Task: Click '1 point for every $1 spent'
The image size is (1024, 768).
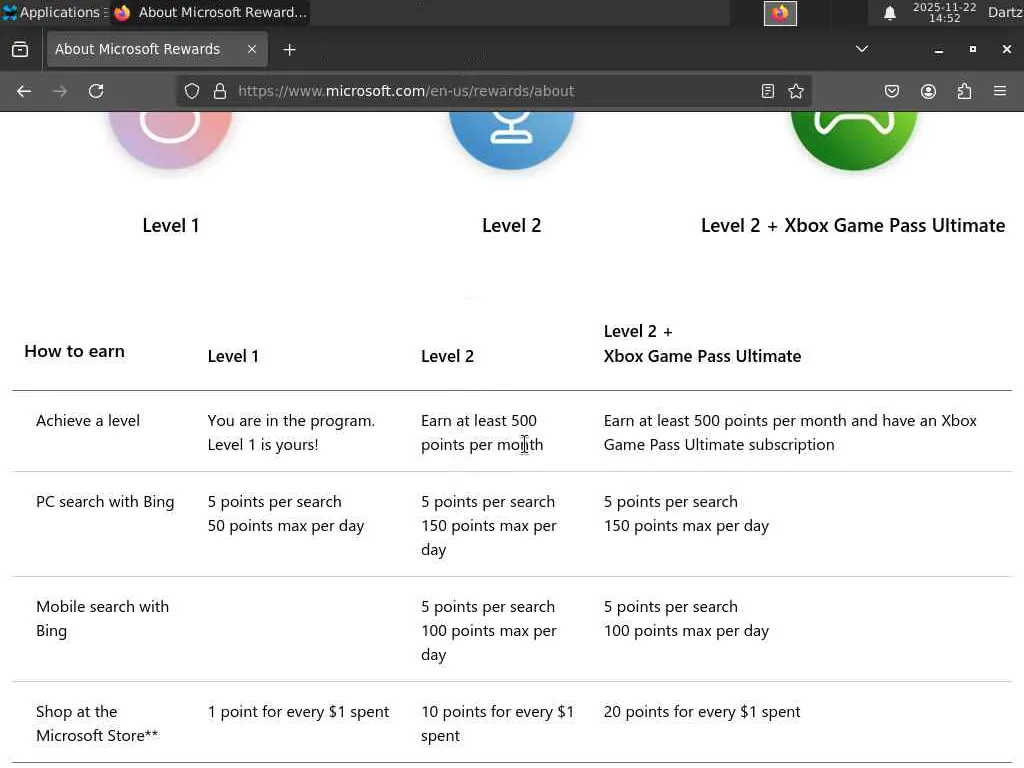Action: pos(298,712)
